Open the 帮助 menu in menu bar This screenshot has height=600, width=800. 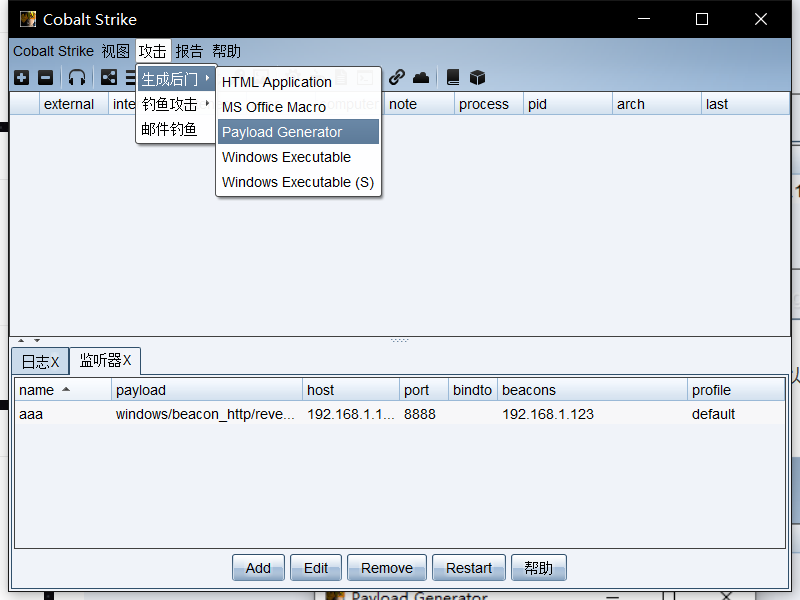[227, 51]
